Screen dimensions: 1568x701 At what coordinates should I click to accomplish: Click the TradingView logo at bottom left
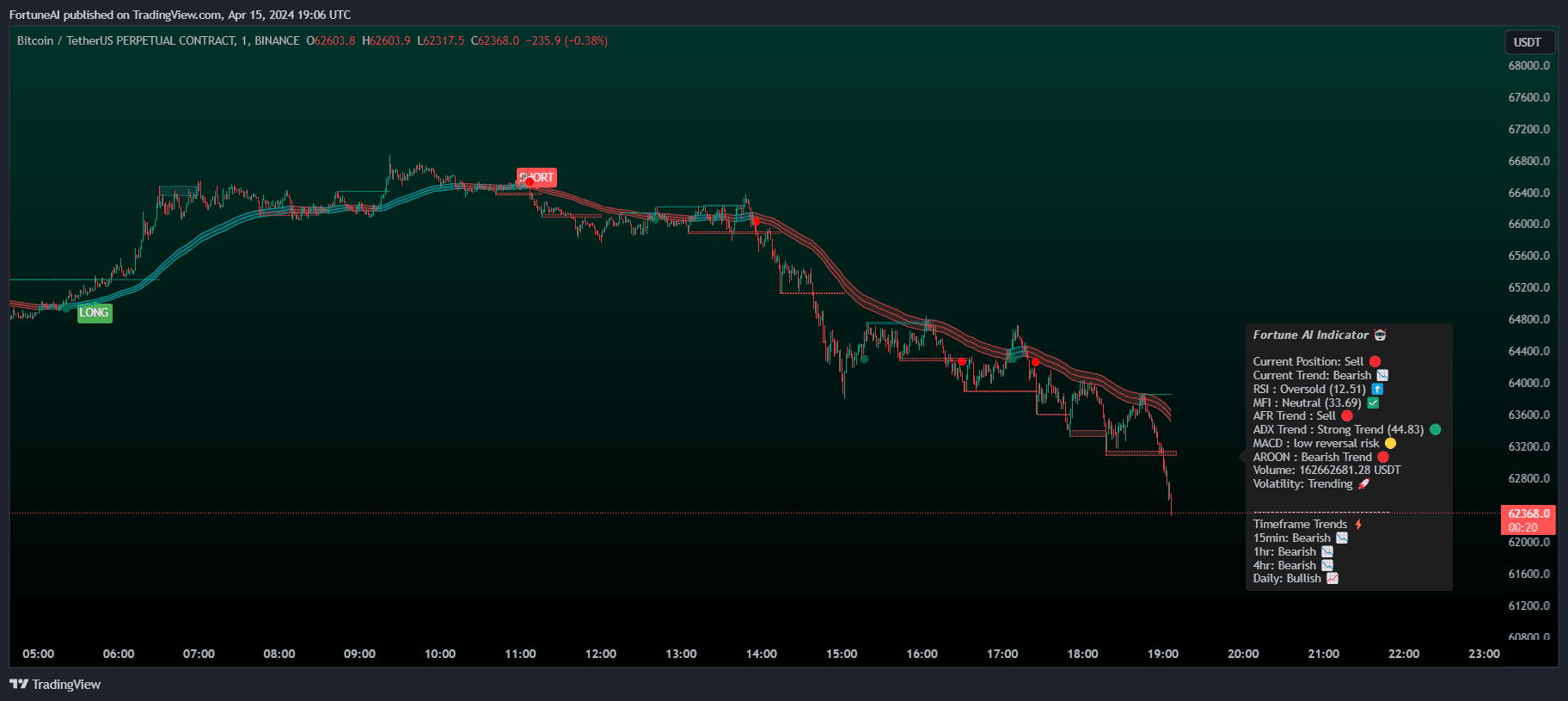pos(55,684)
